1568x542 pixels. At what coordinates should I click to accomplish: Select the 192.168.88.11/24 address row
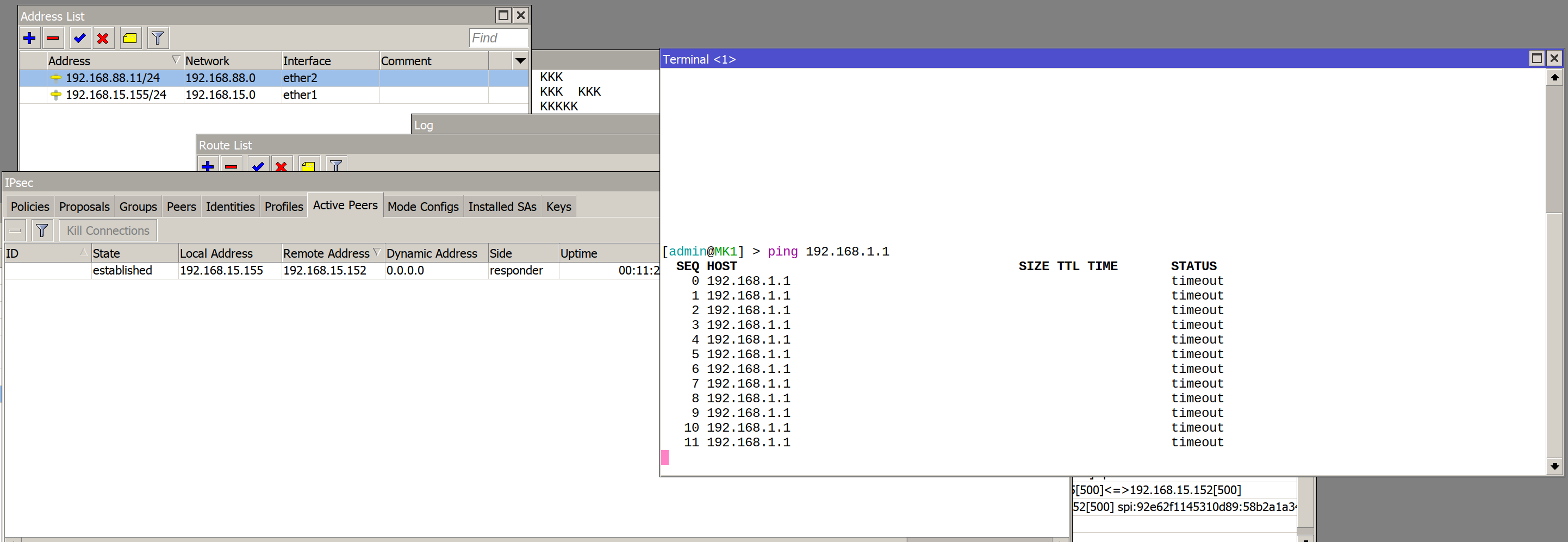point(274,78)
